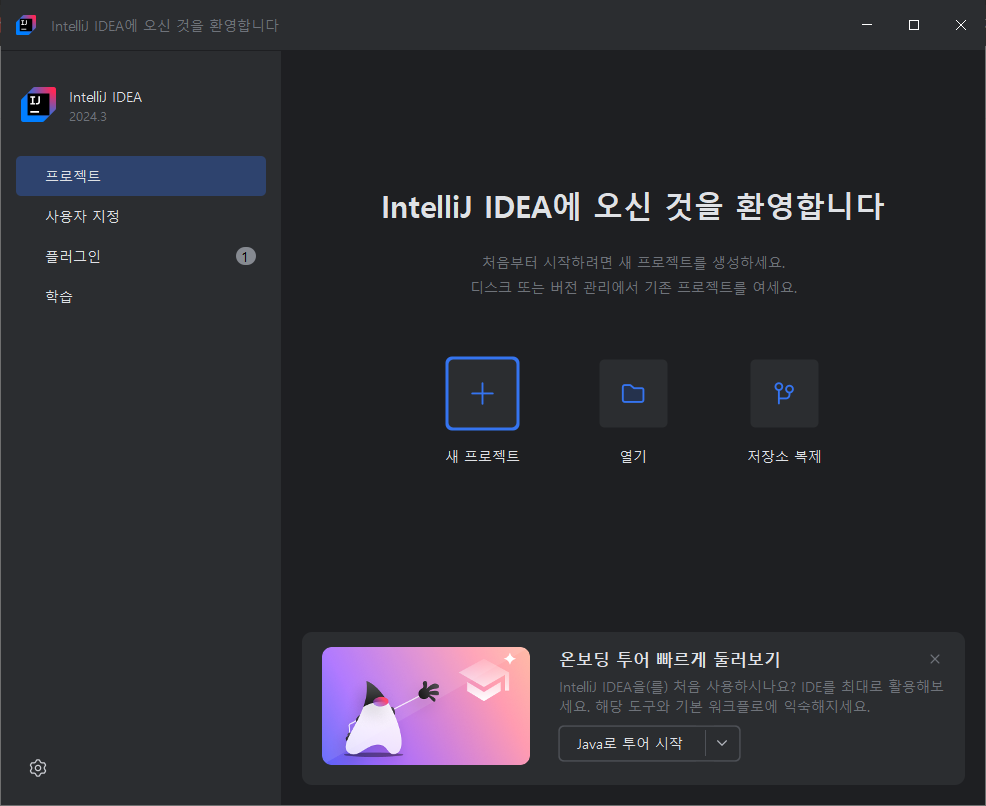
Task: Click the plugin update badge showing 1
Action: (246, 257)
